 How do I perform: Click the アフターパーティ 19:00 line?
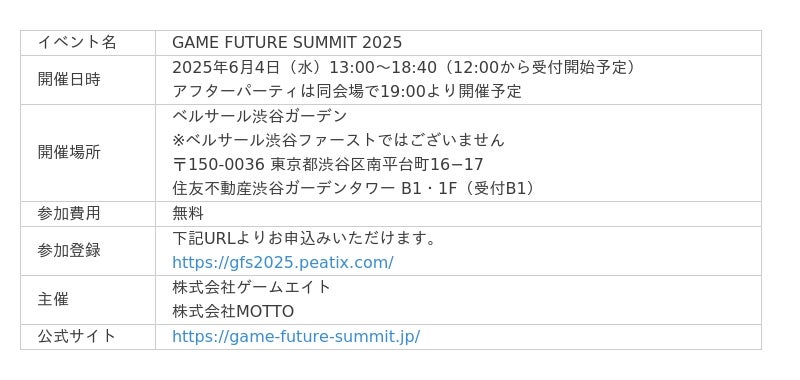[346, 91]
